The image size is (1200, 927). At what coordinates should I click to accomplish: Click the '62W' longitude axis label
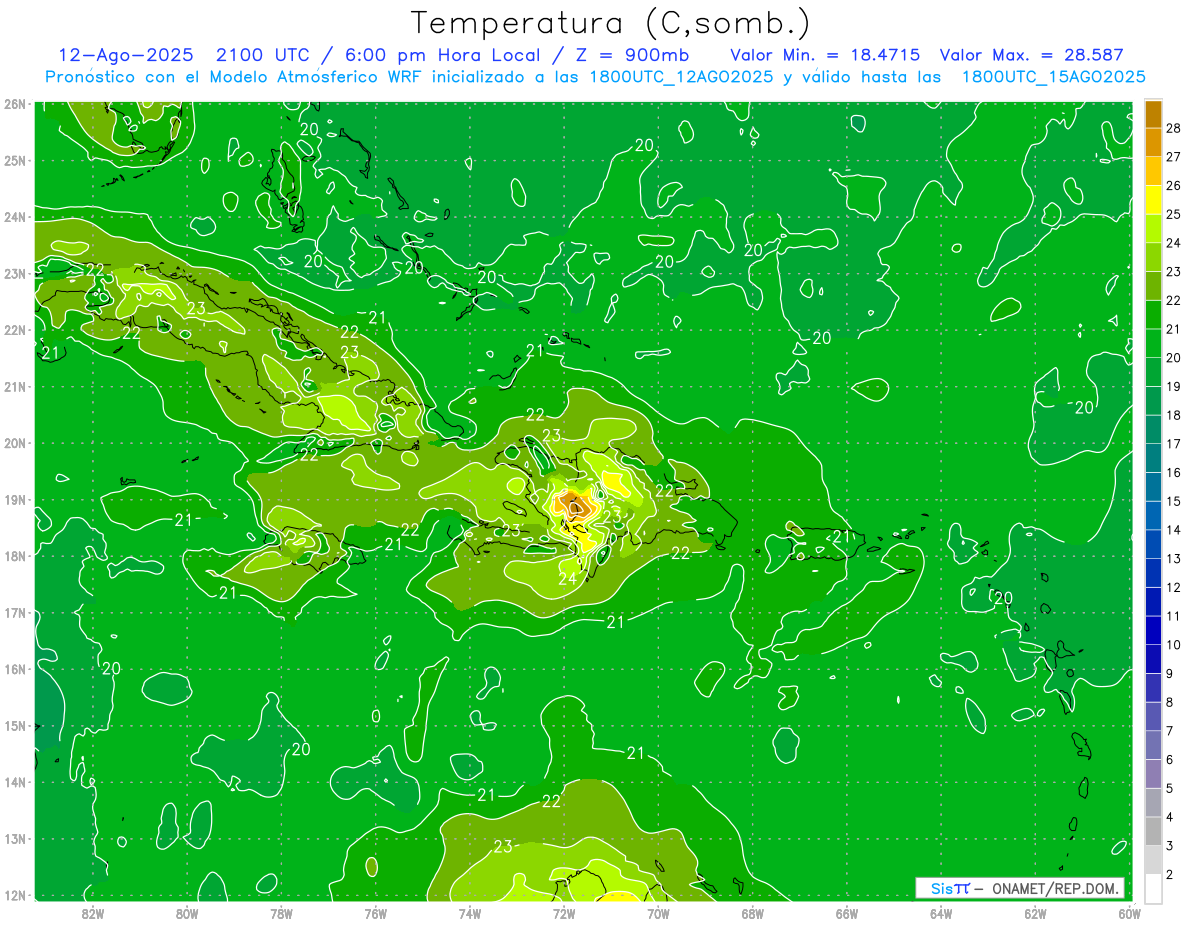click(x=1035, y=913)
